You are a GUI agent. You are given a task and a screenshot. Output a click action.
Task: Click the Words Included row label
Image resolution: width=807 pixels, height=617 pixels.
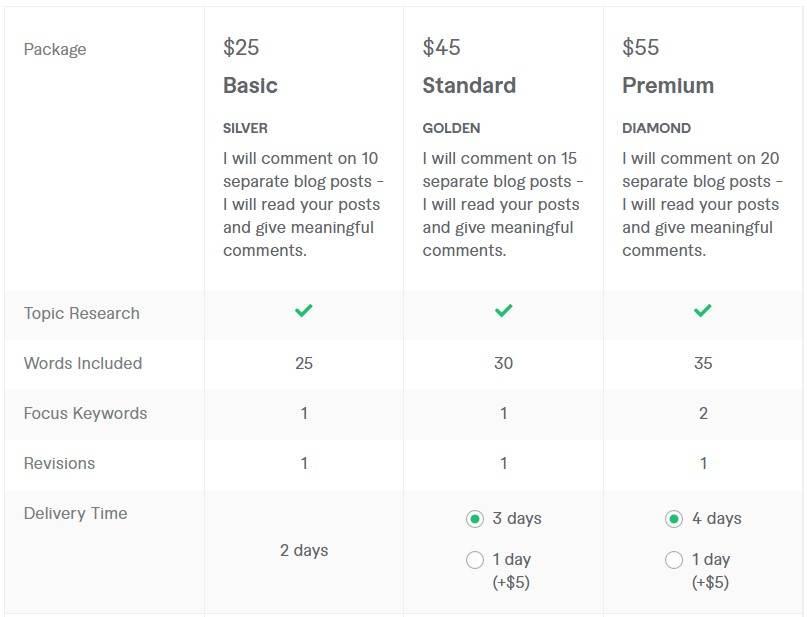pyautogui.click(x=81, y=364)
